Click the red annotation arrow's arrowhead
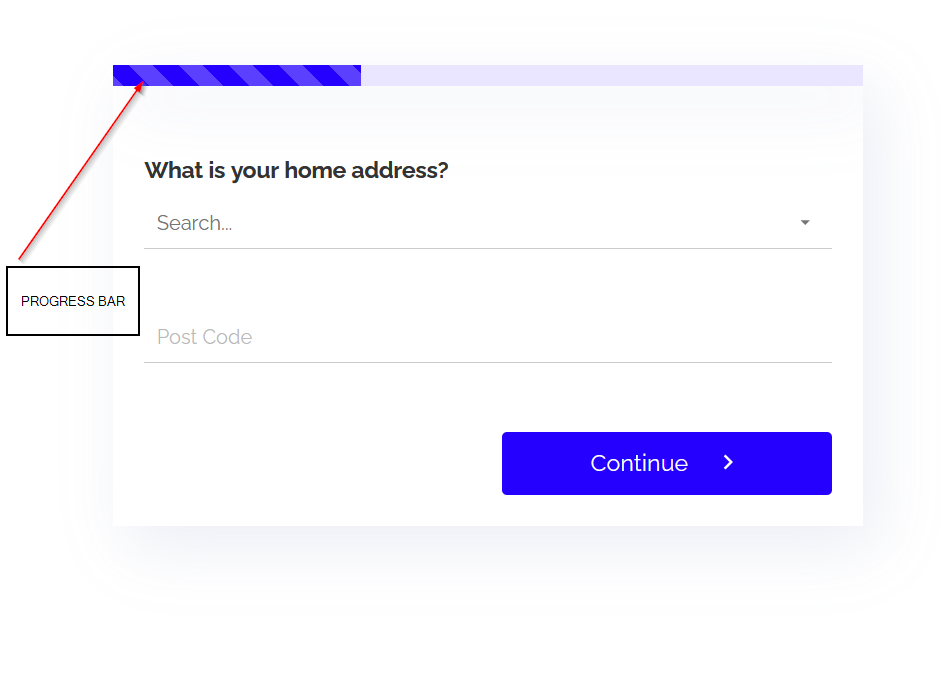The image size is (941, 674). click(x=142, y=87)
